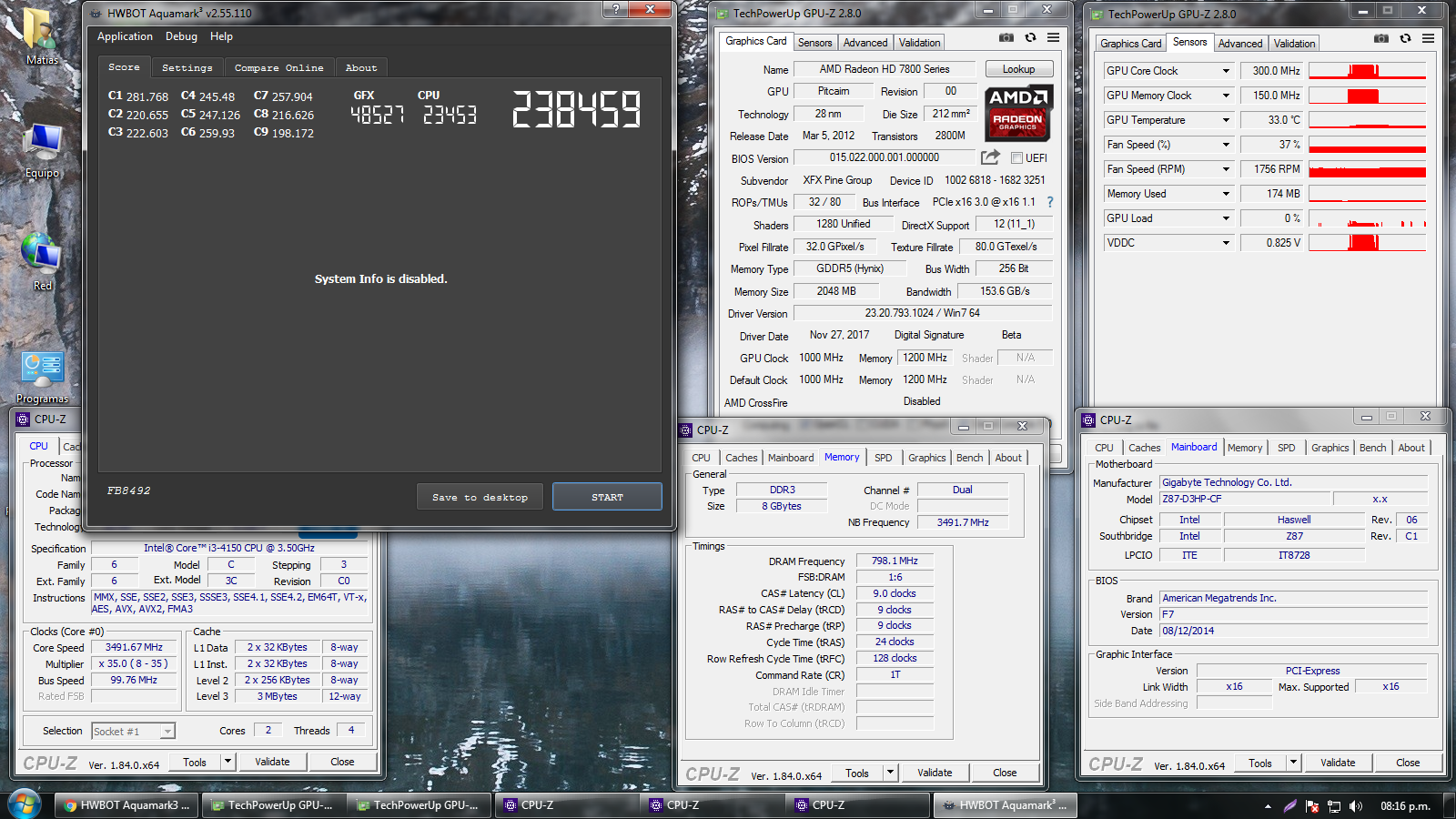The width and height of the screenshot is (1456, 819).
Task: Expand Memory Used sensor dropdown
Action: point(1225,194)
